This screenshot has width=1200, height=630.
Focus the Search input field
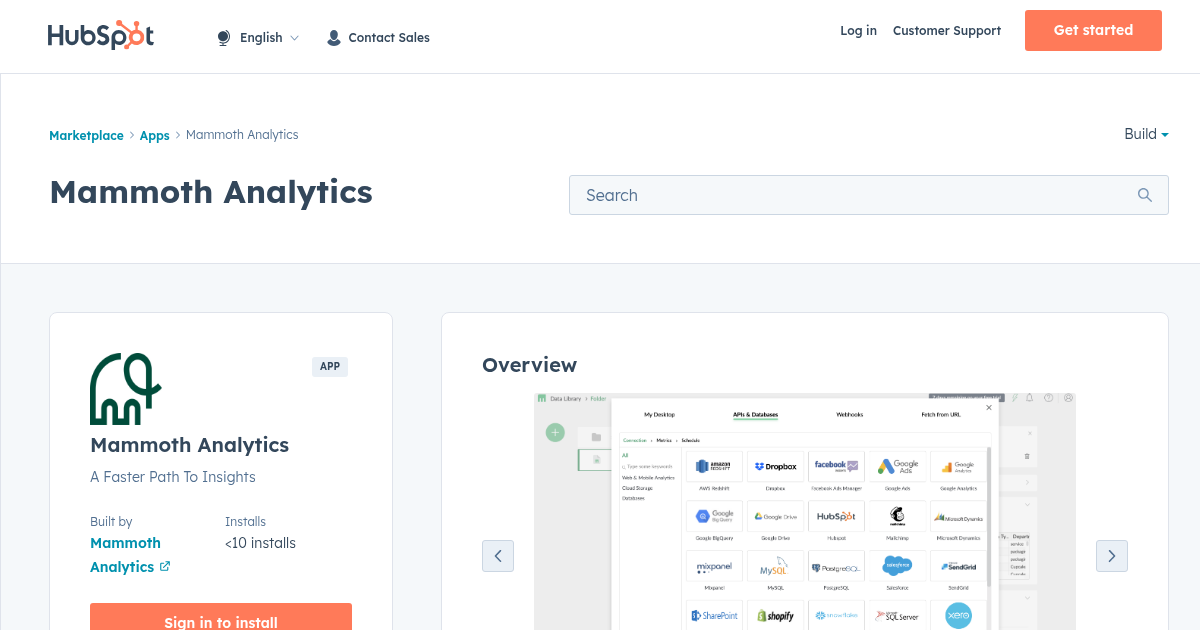(869, 195)
